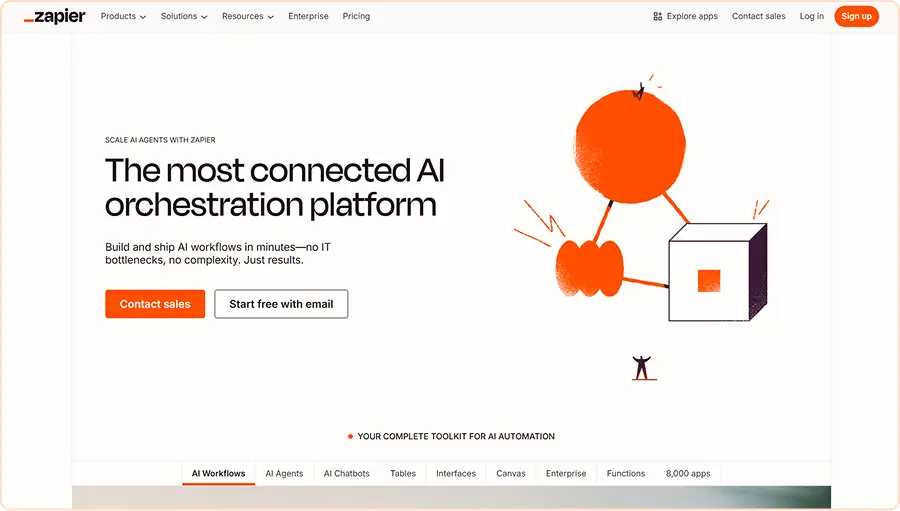Open the Canvas tab

click(511, 473)
